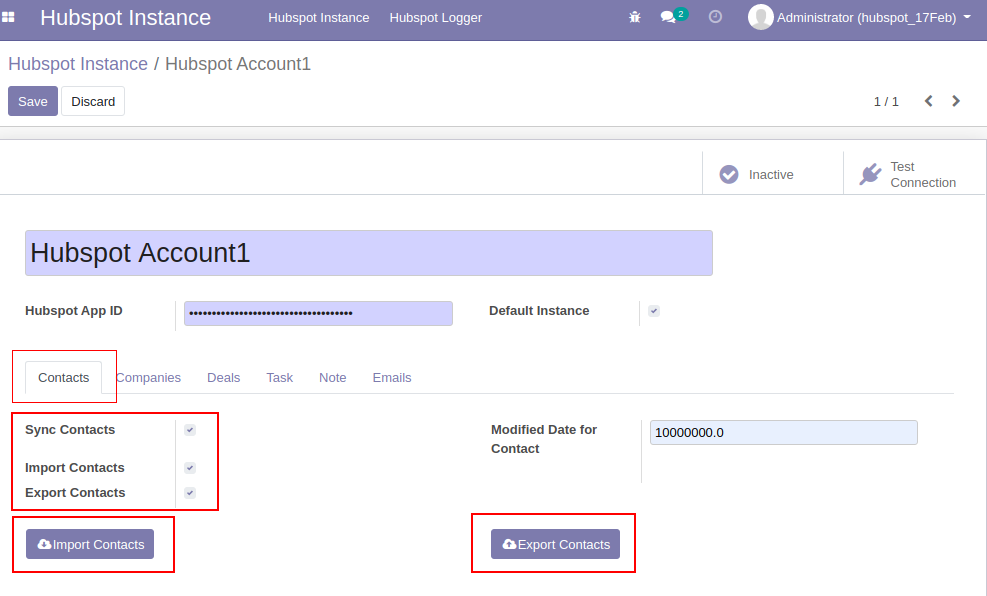The image size is (987, 596).
Task: Switch to the Companies tab
Action: tap(149, 378)
